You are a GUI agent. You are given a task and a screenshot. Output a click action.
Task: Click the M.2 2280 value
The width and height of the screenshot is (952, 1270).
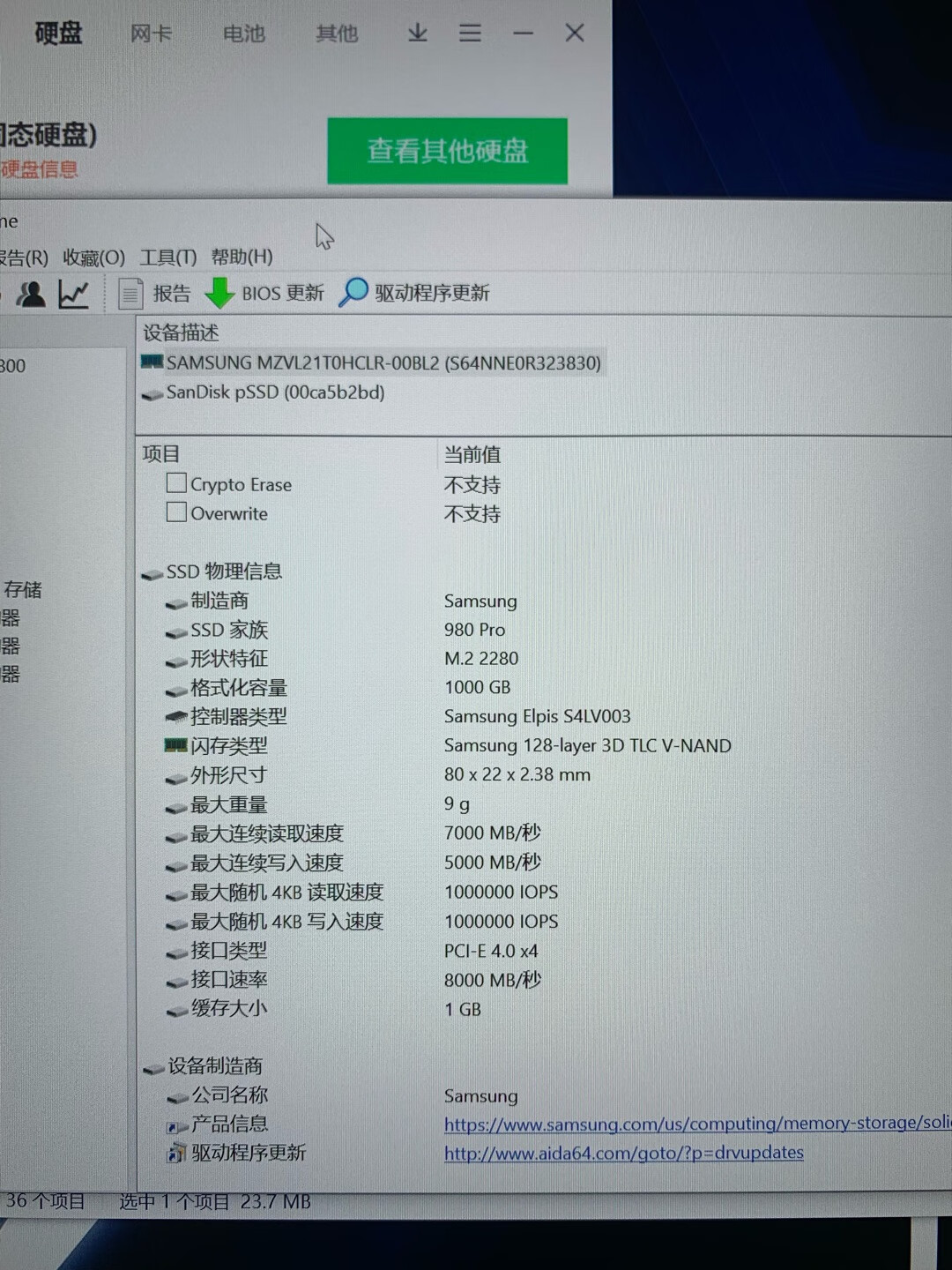481,659
